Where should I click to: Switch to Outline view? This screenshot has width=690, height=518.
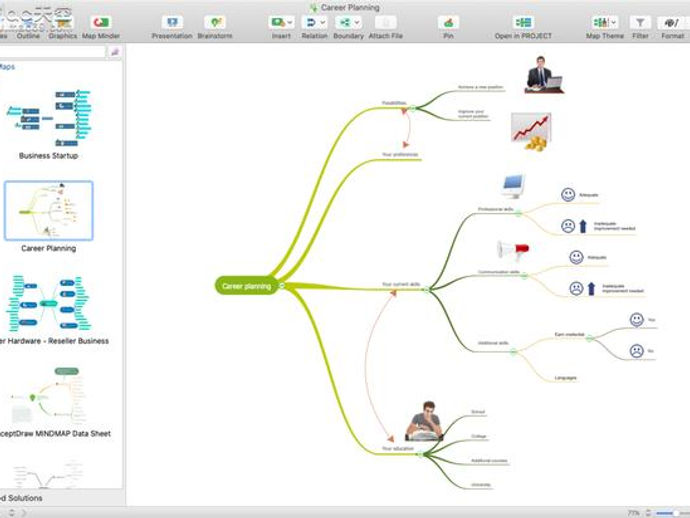pyautogui.click(x=28, y=26)
